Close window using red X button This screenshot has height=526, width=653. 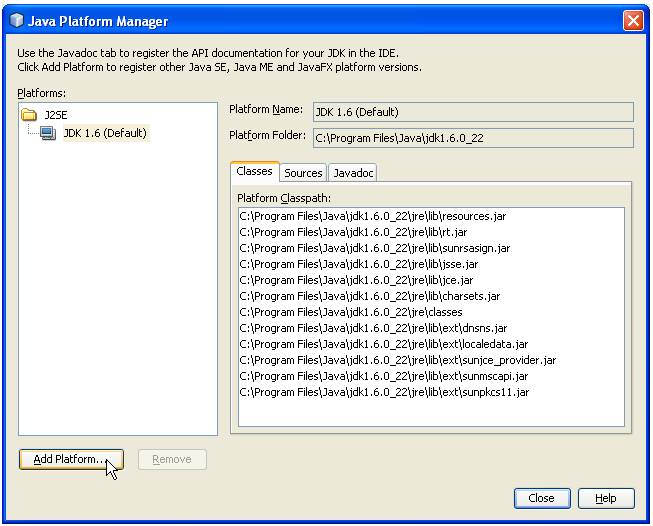633,20
